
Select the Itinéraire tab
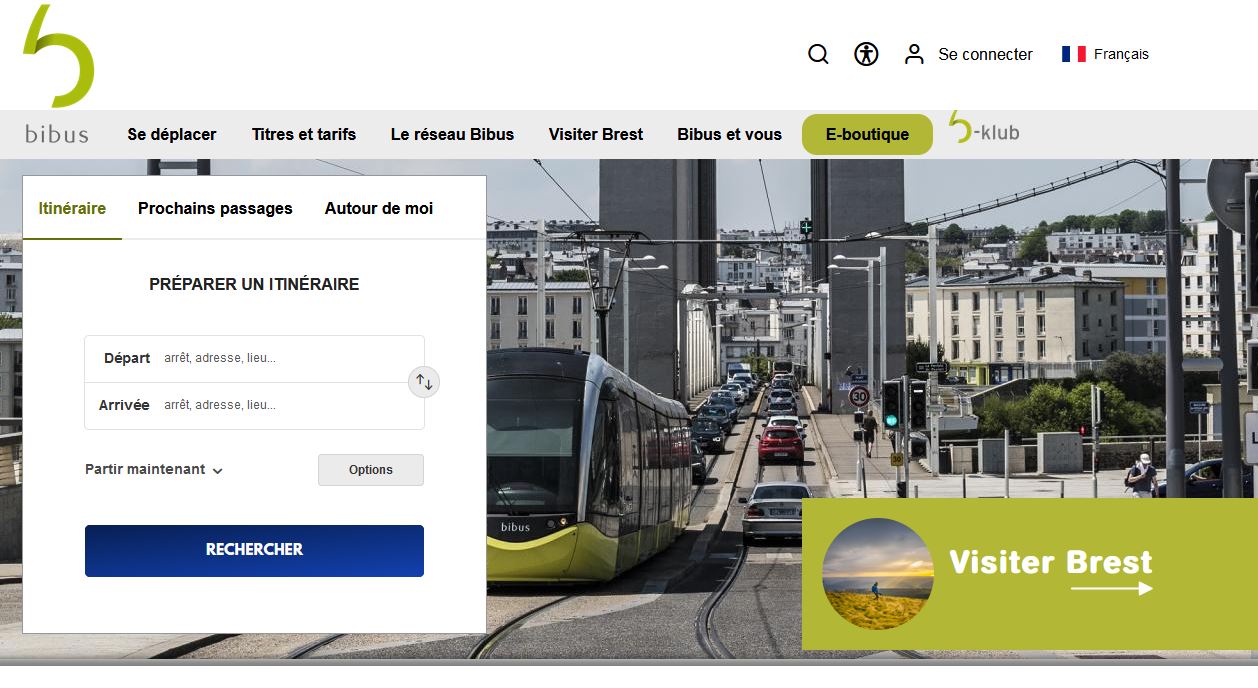pyautogui.click(x=72, y=209)
